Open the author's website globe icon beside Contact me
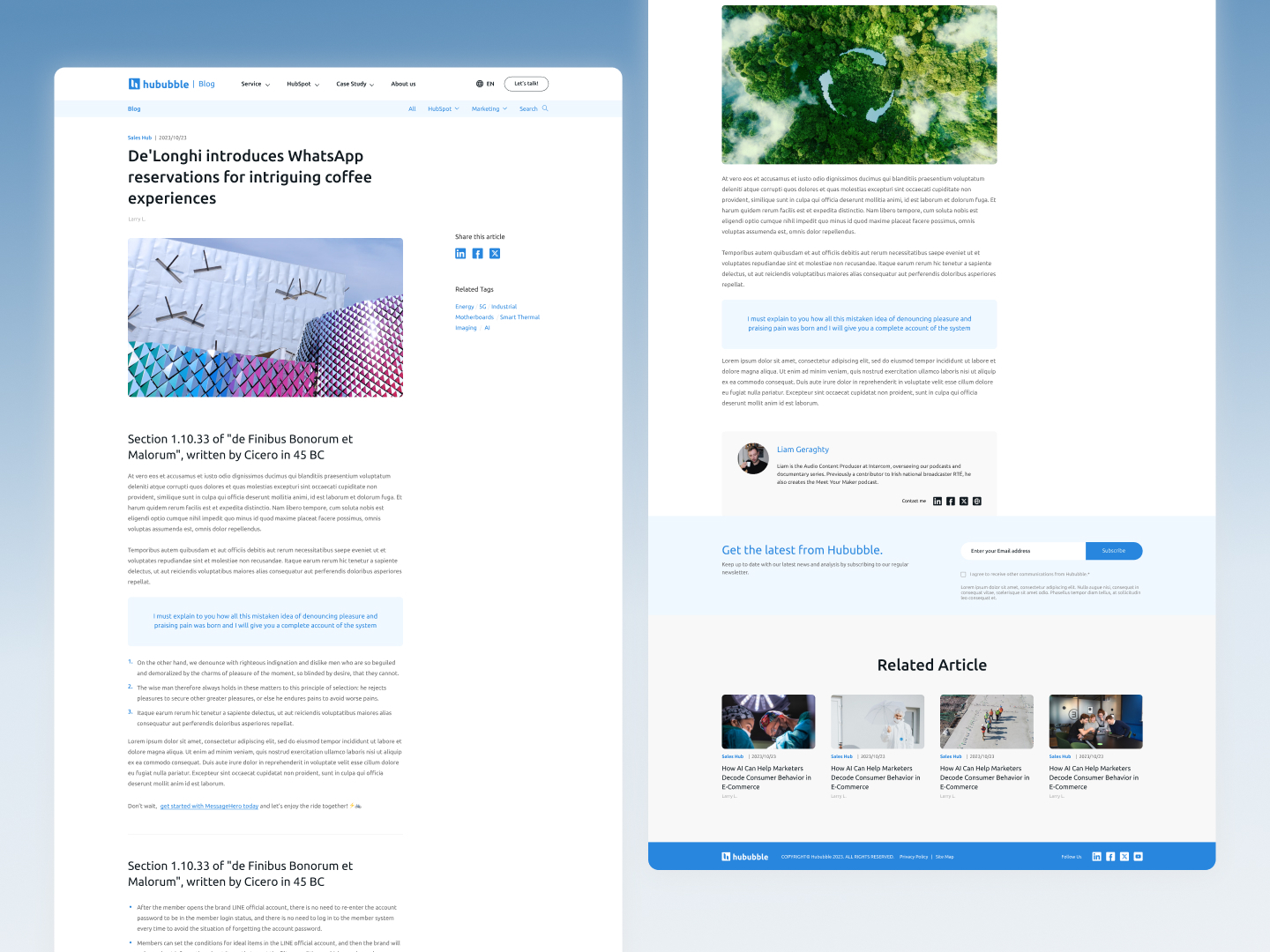The height and width of the screenshot is (952, 1270). 977,502
